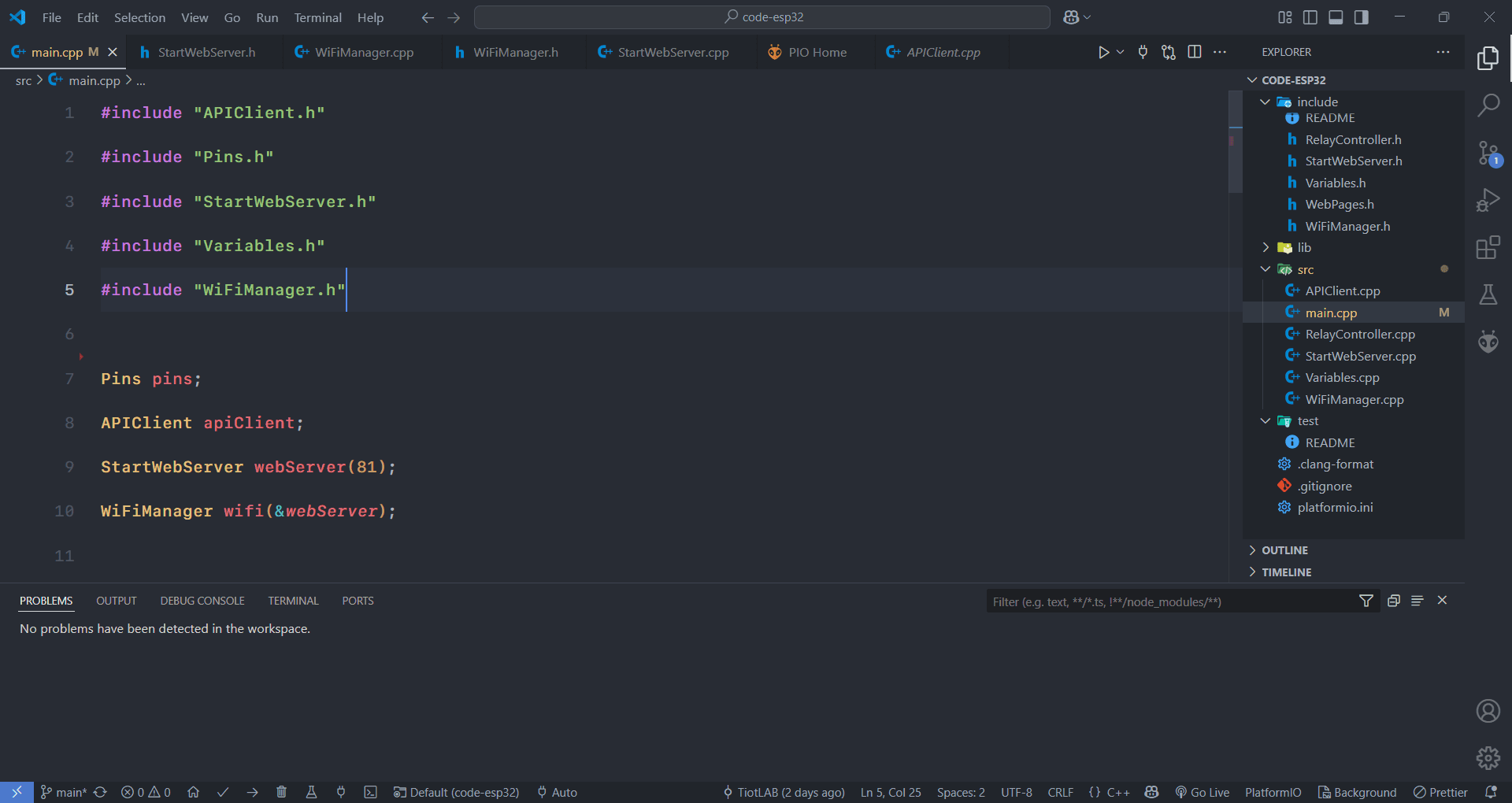Click the PlatformIO clean trash icon
The height and width of the screenshot is (803, 1512).
click(x=281, y=792)
